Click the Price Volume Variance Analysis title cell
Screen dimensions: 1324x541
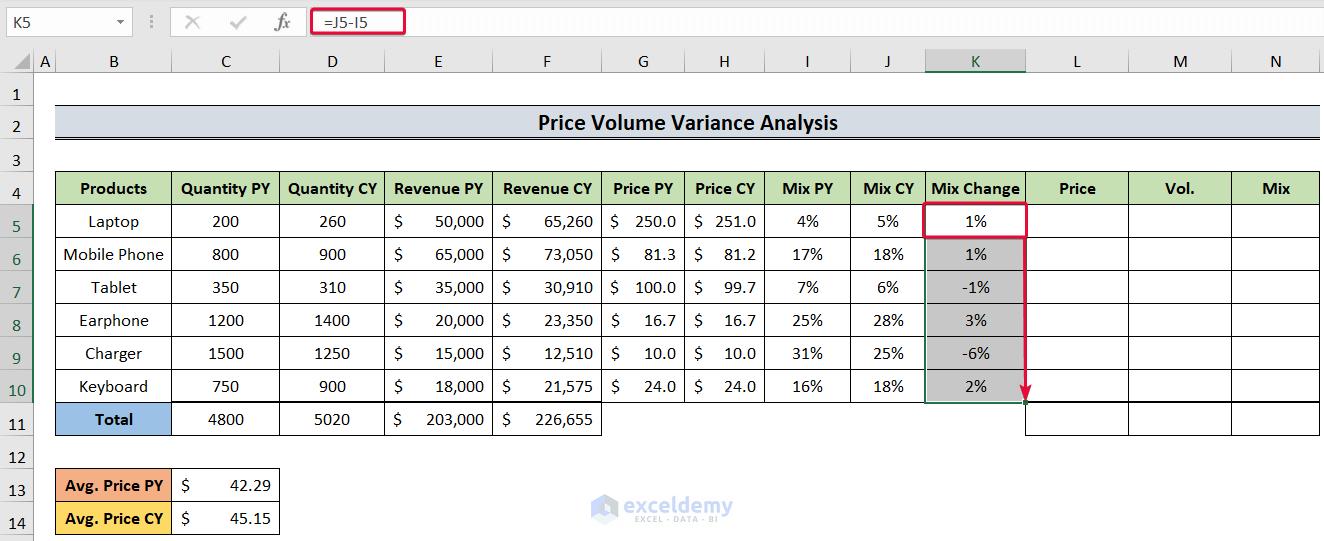tap(687, 123)
